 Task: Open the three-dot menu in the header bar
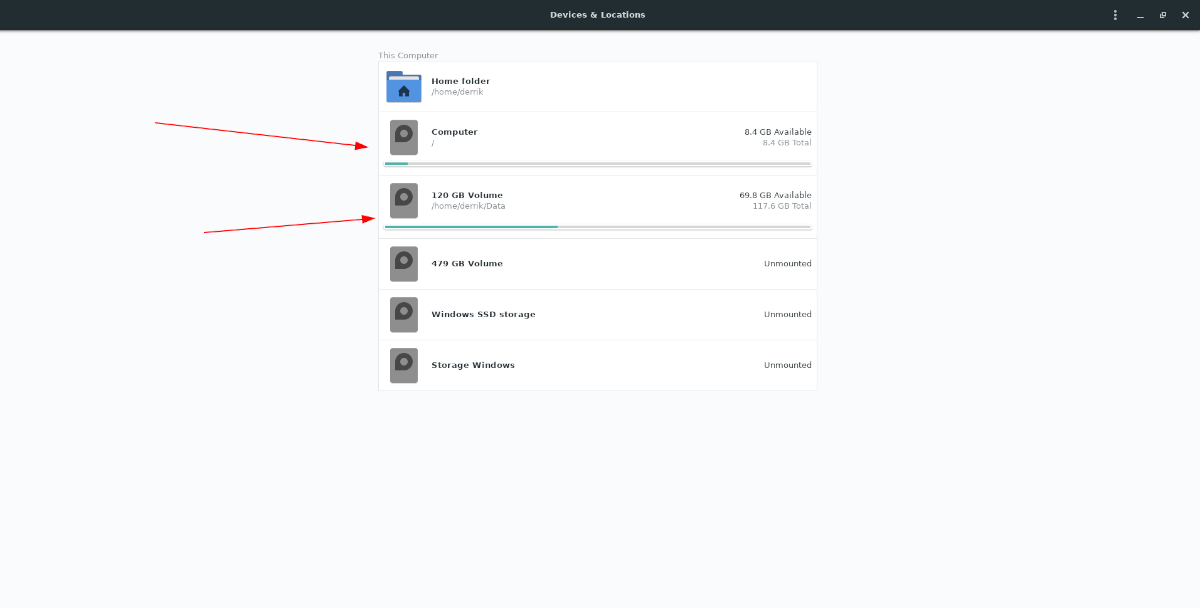coord(1115,15)
